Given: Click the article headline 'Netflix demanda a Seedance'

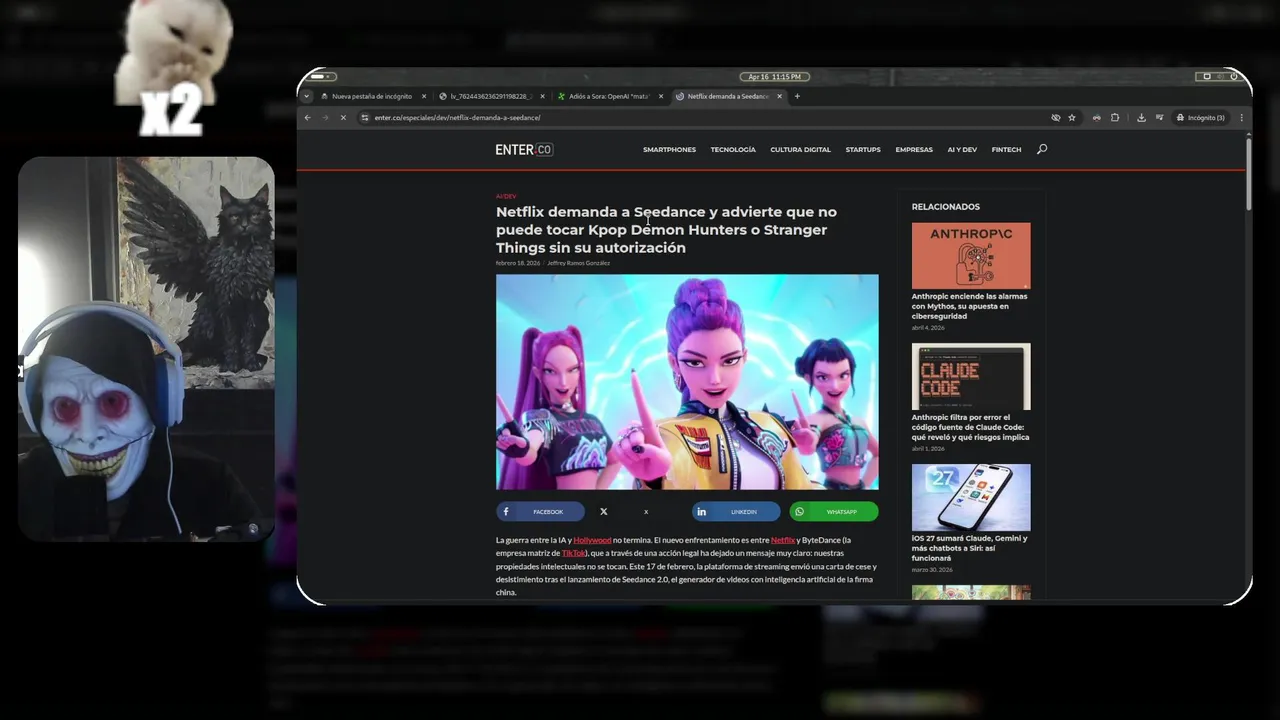Looking at the screenshot, I should click(x=666, y=230).
